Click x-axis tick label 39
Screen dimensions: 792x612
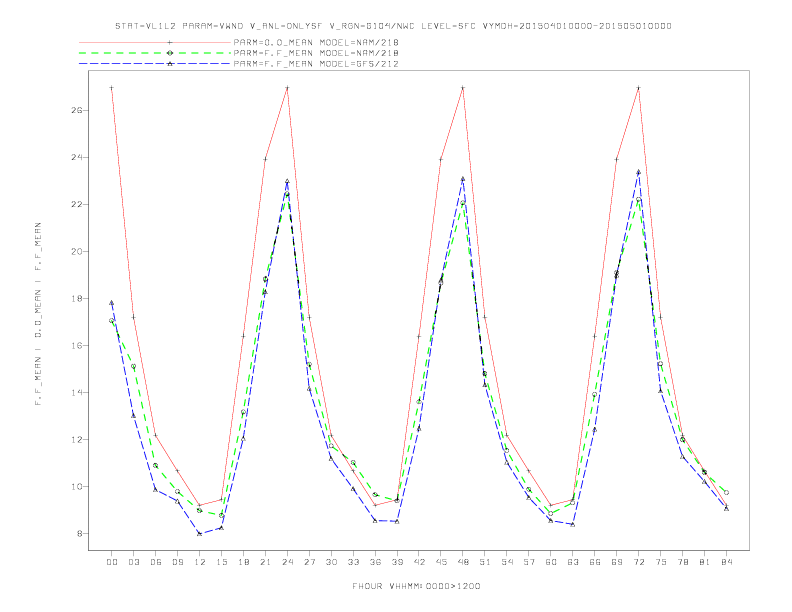pyautogui.click(x=397, y=562)
